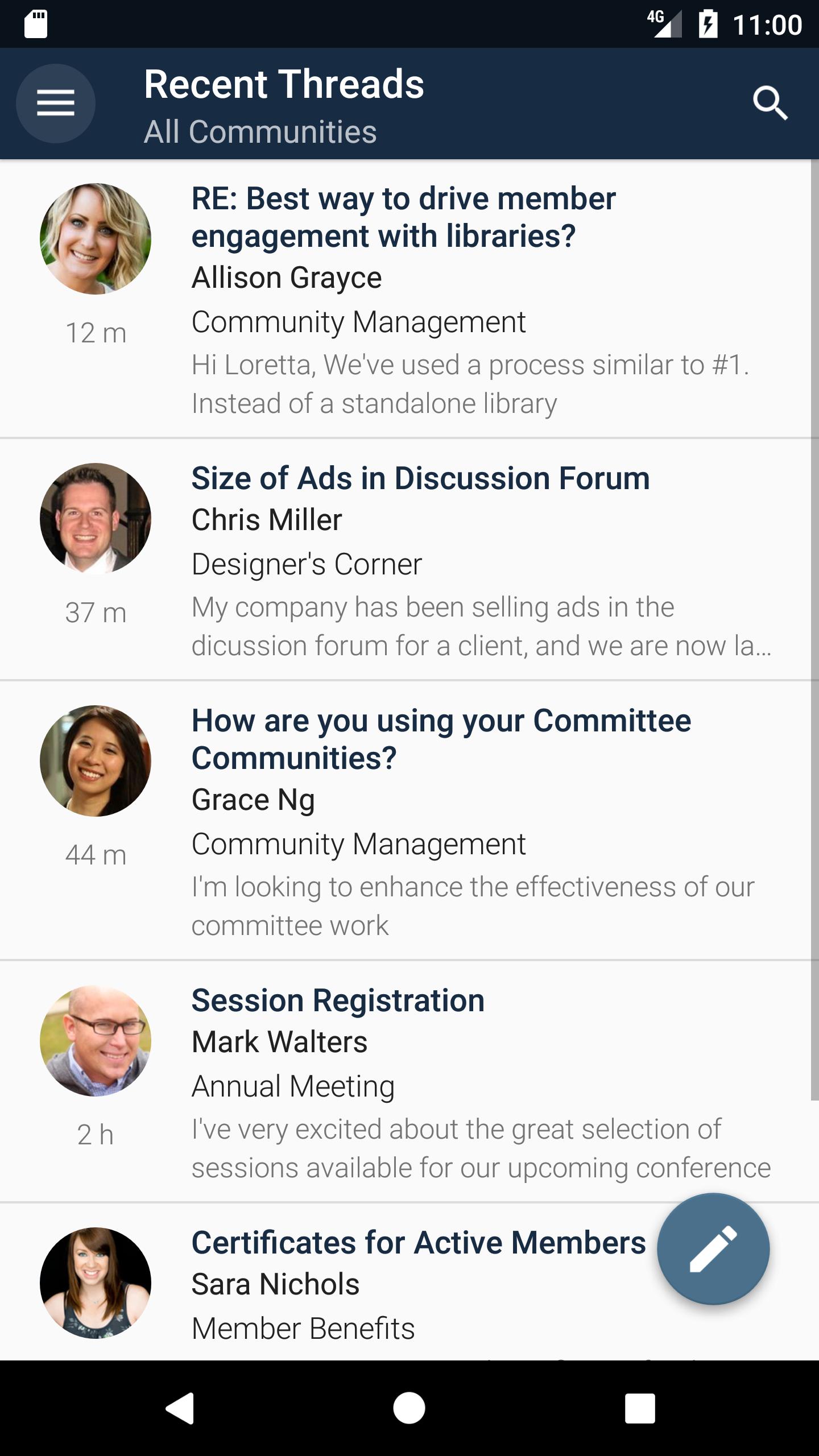Tap the Annual Meeting community label
The height and width of the screenshot is (1456, 819).
click(293, 1086)
